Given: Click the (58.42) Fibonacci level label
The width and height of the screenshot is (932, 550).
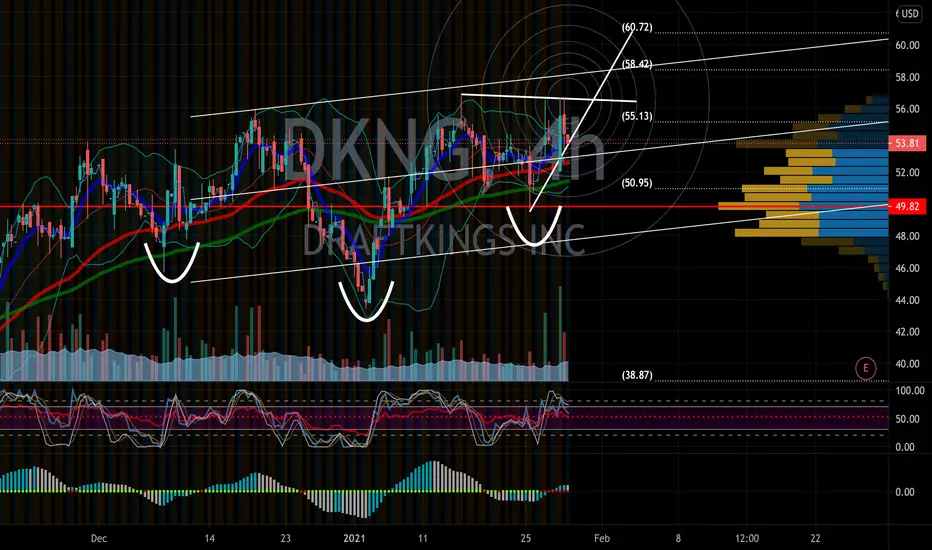Looking at the screenshot, I should (x=637, y=64).
